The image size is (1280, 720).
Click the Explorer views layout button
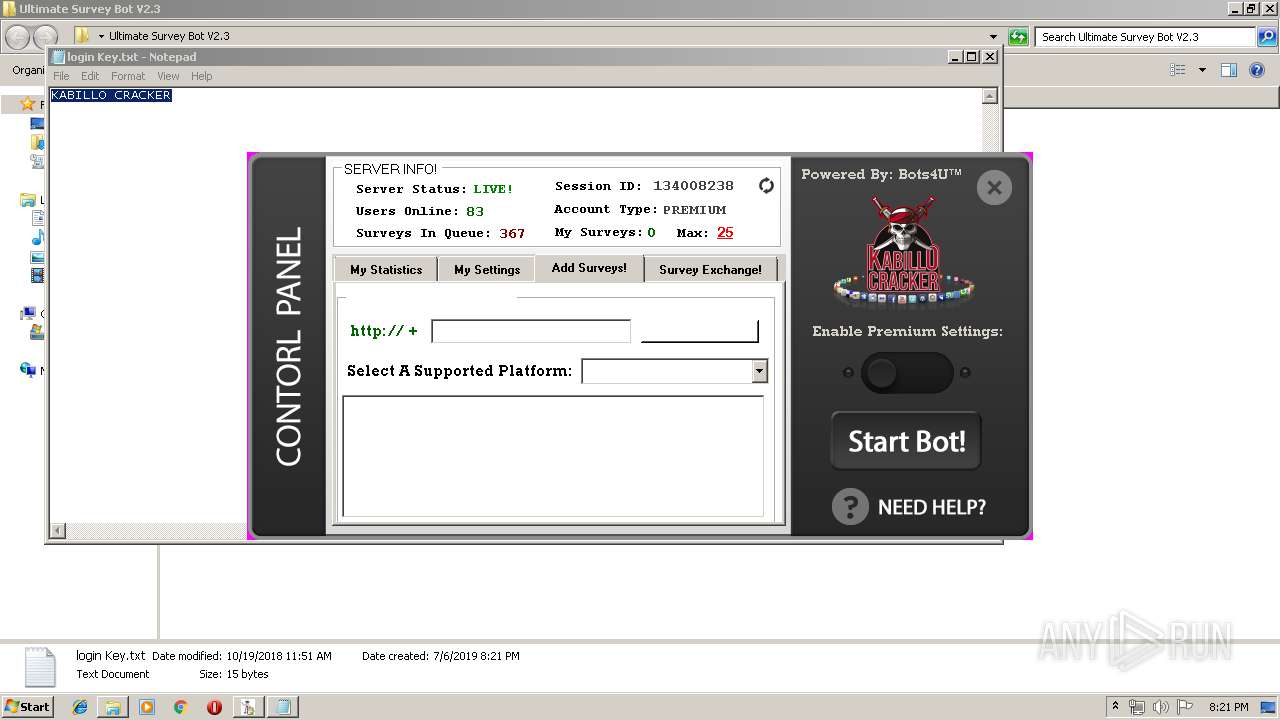click(1178, 70)
